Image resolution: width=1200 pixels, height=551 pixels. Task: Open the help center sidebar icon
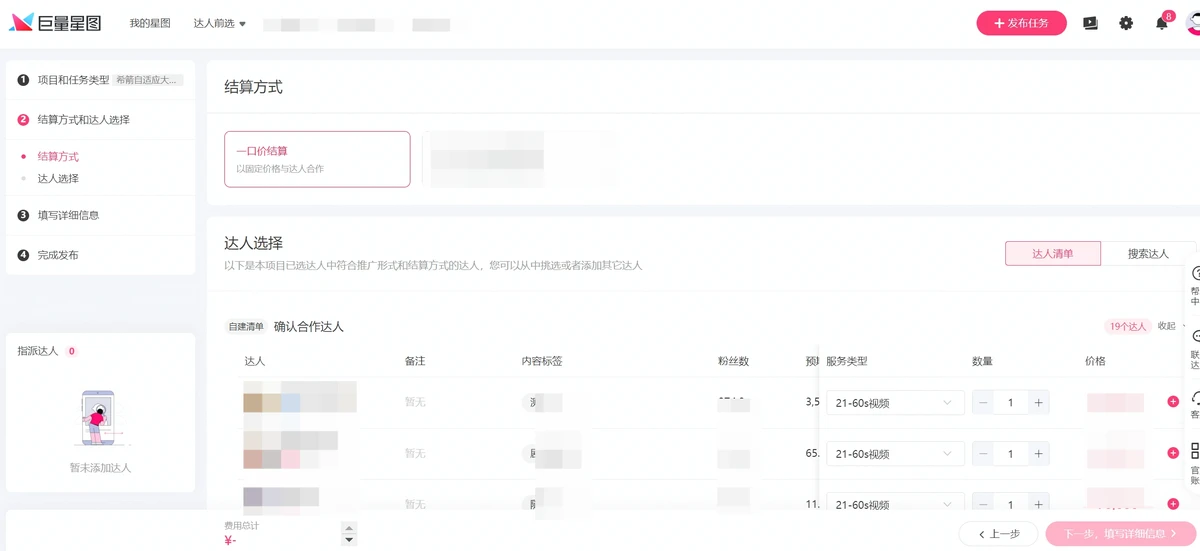pos(1195,286)
